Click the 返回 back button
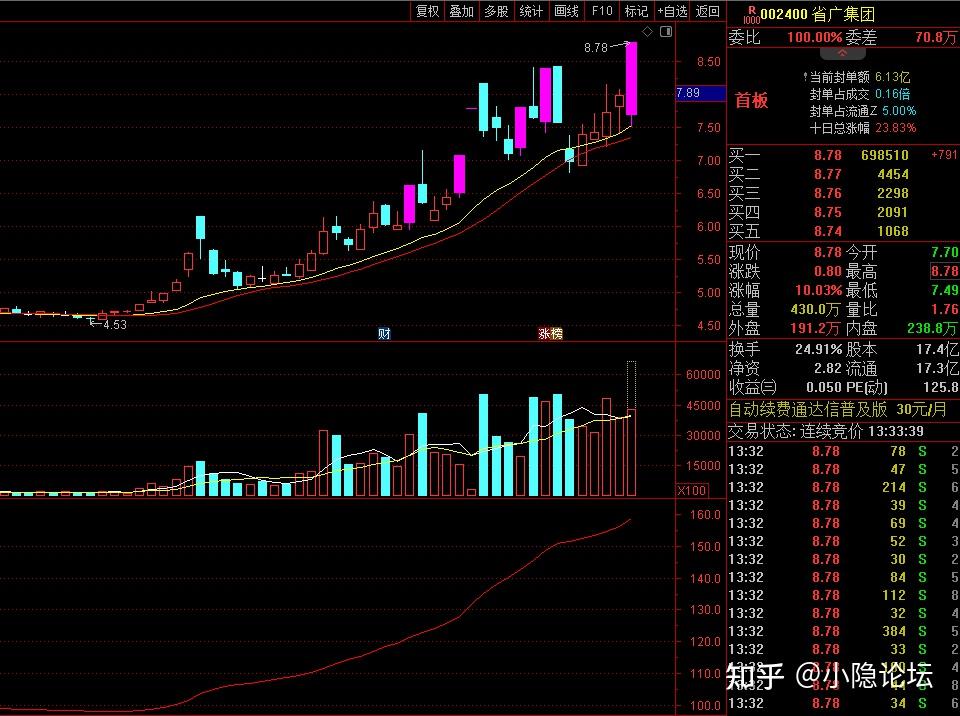This screenshot has width=960, height=716. (x=708, y=11)
